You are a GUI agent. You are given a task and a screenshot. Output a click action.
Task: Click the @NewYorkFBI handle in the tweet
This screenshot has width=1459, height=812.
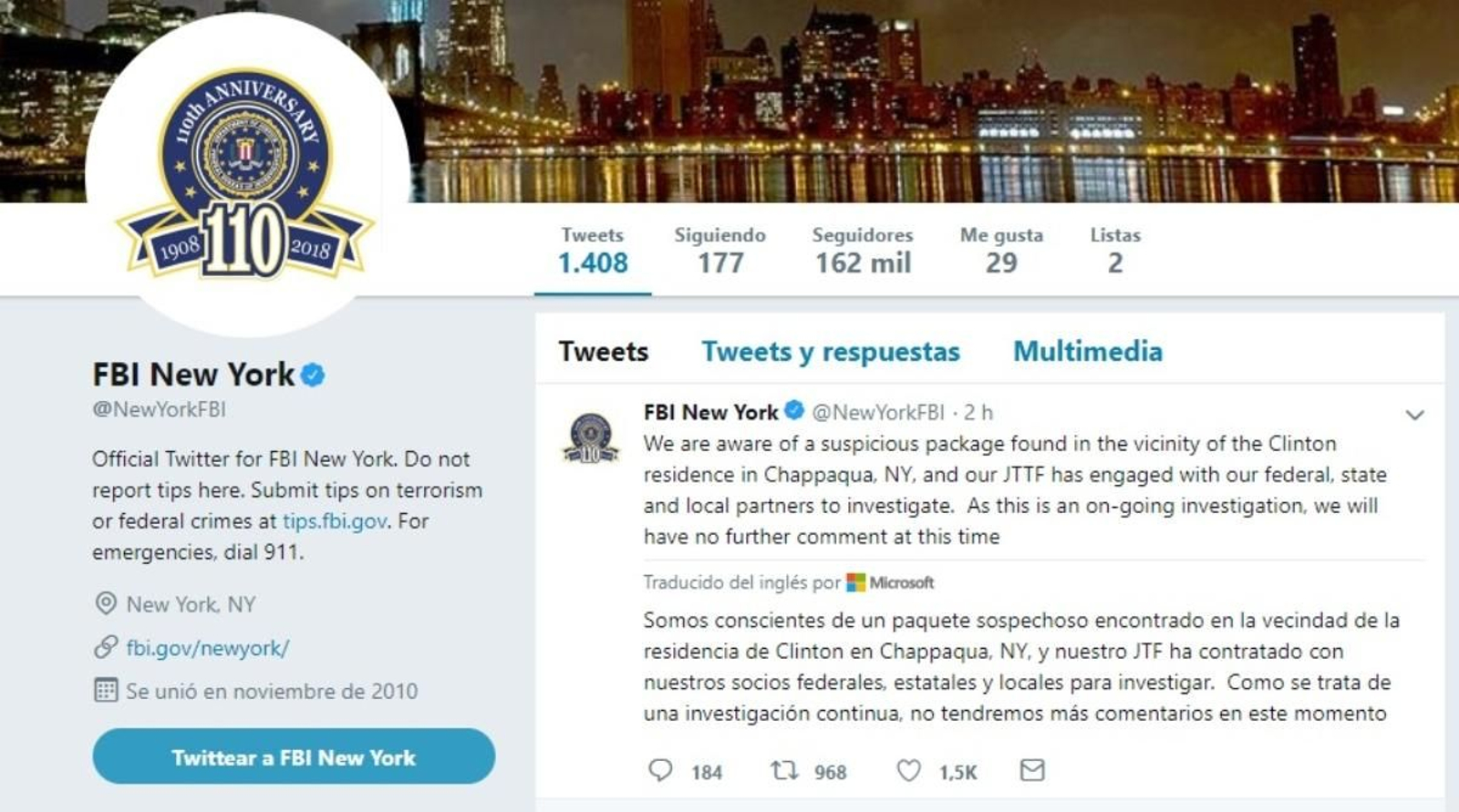878,413
